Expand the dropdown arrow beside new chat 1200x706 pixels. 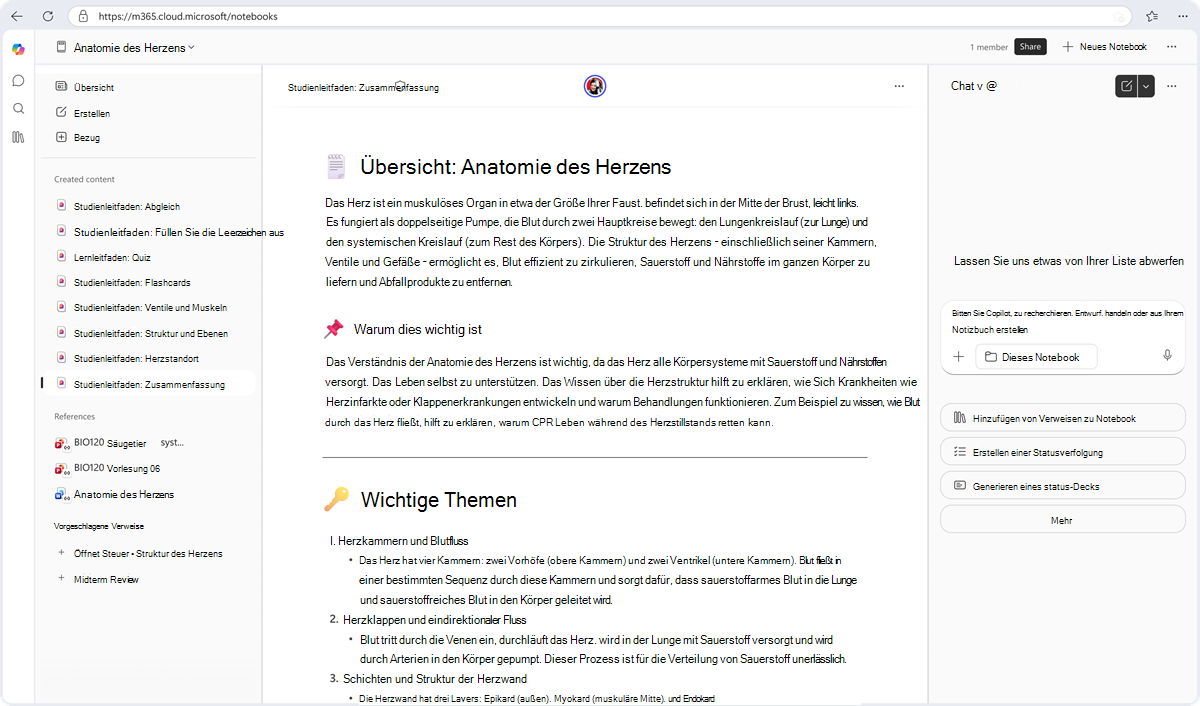tap(1146, 86)
